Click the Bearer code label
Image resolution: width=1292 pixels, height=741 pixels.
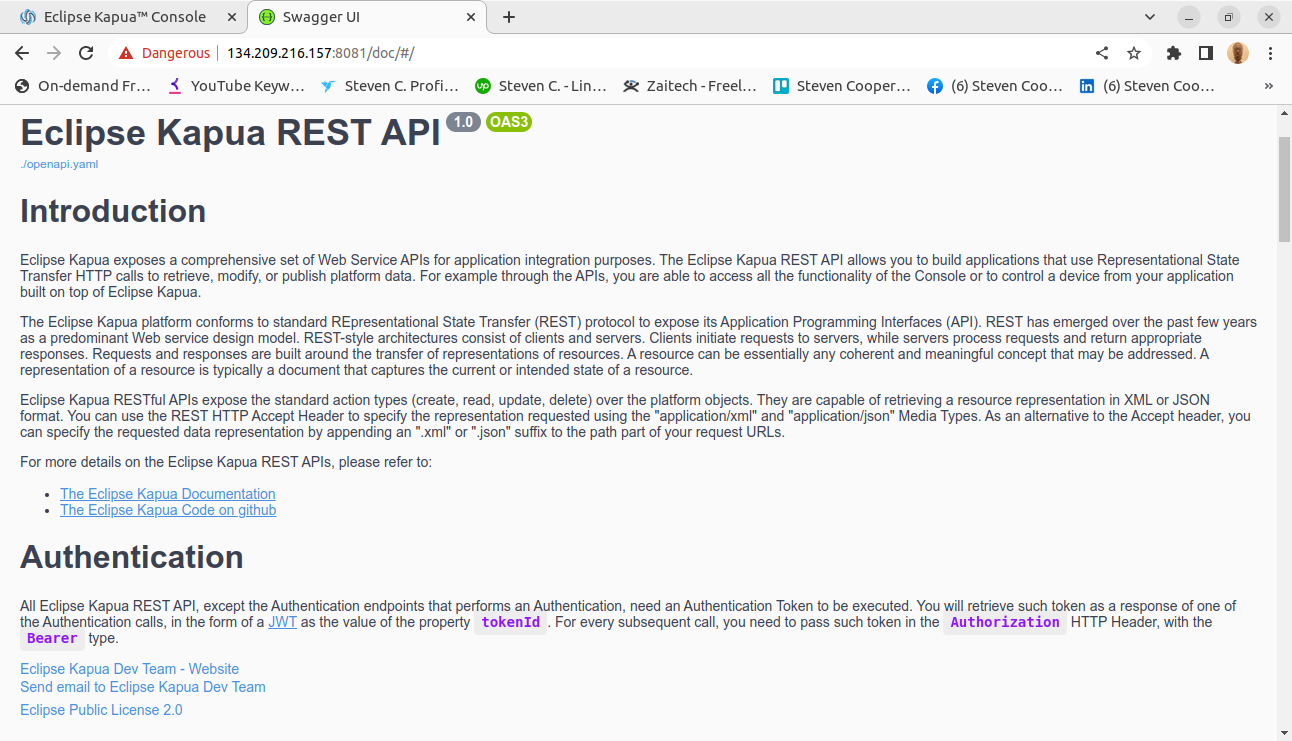[52, 639]
